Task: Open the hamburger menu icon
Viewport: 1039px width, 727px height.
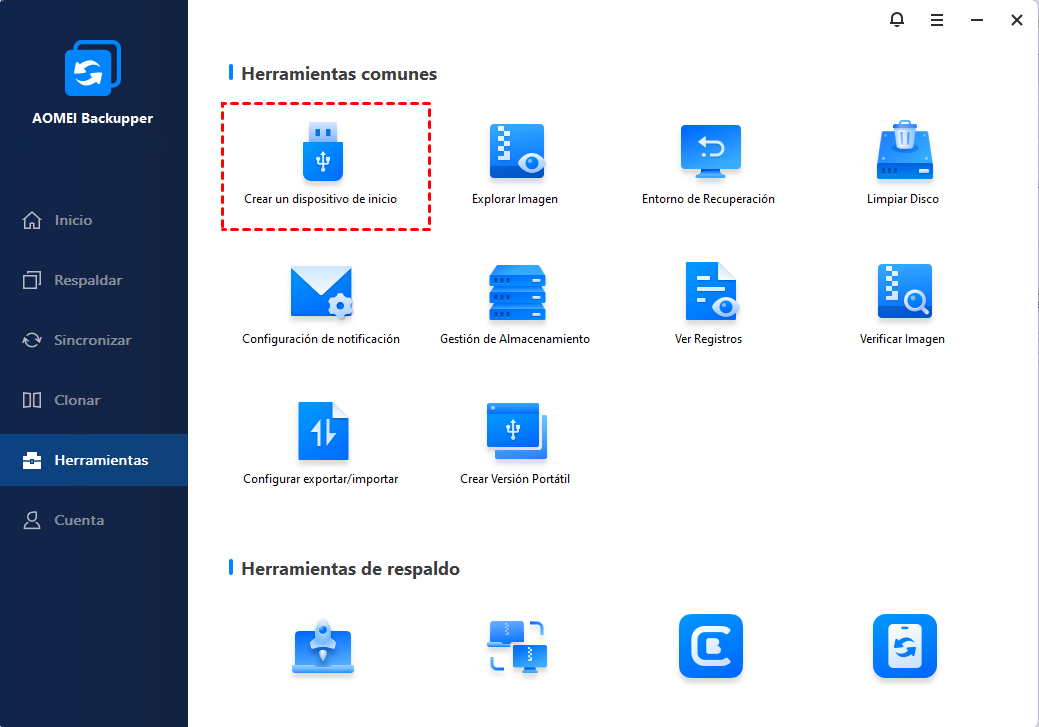Action: [937, 21]
